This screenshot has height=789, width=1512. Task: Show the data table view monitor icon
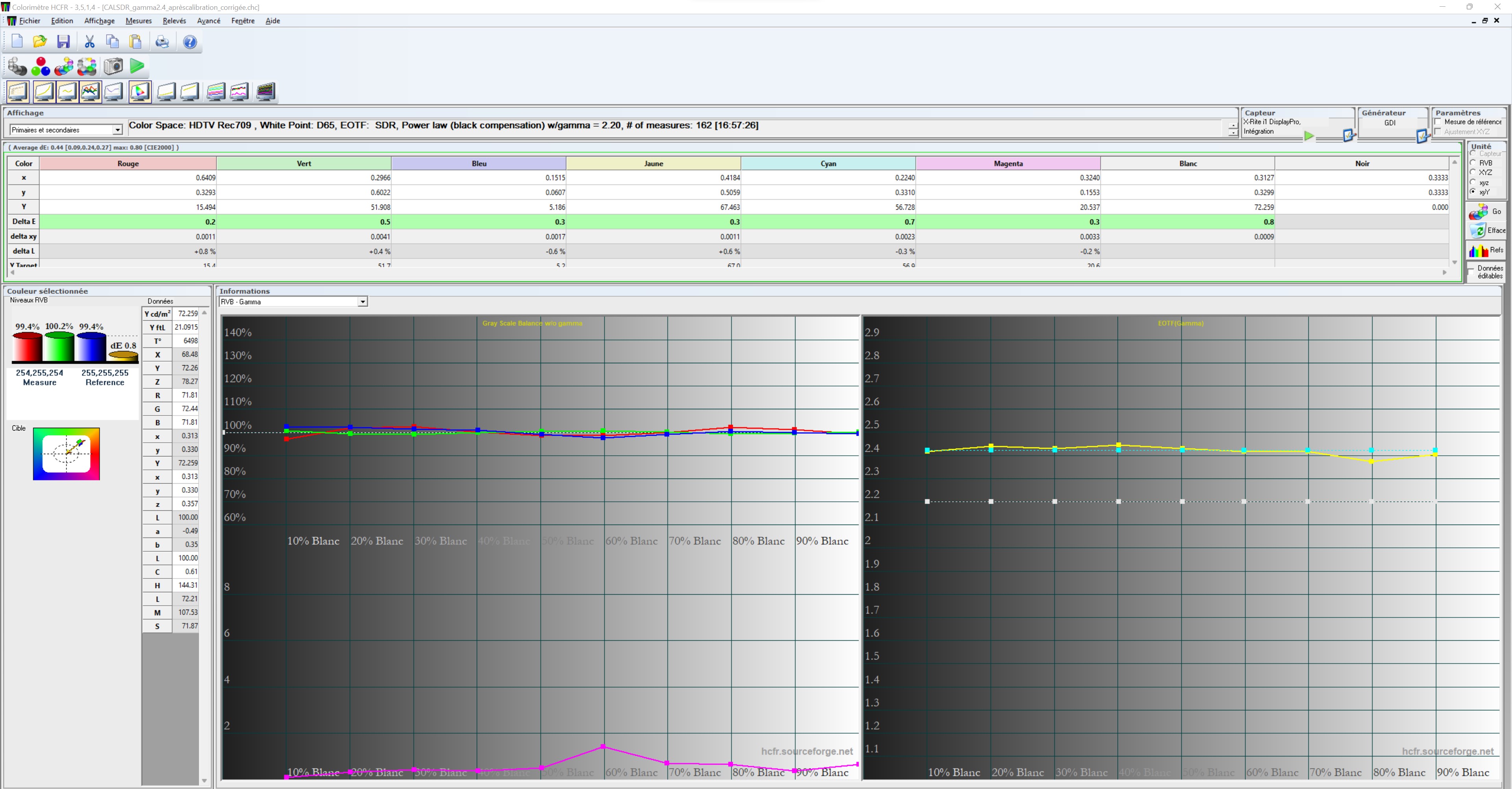[18, 92]
